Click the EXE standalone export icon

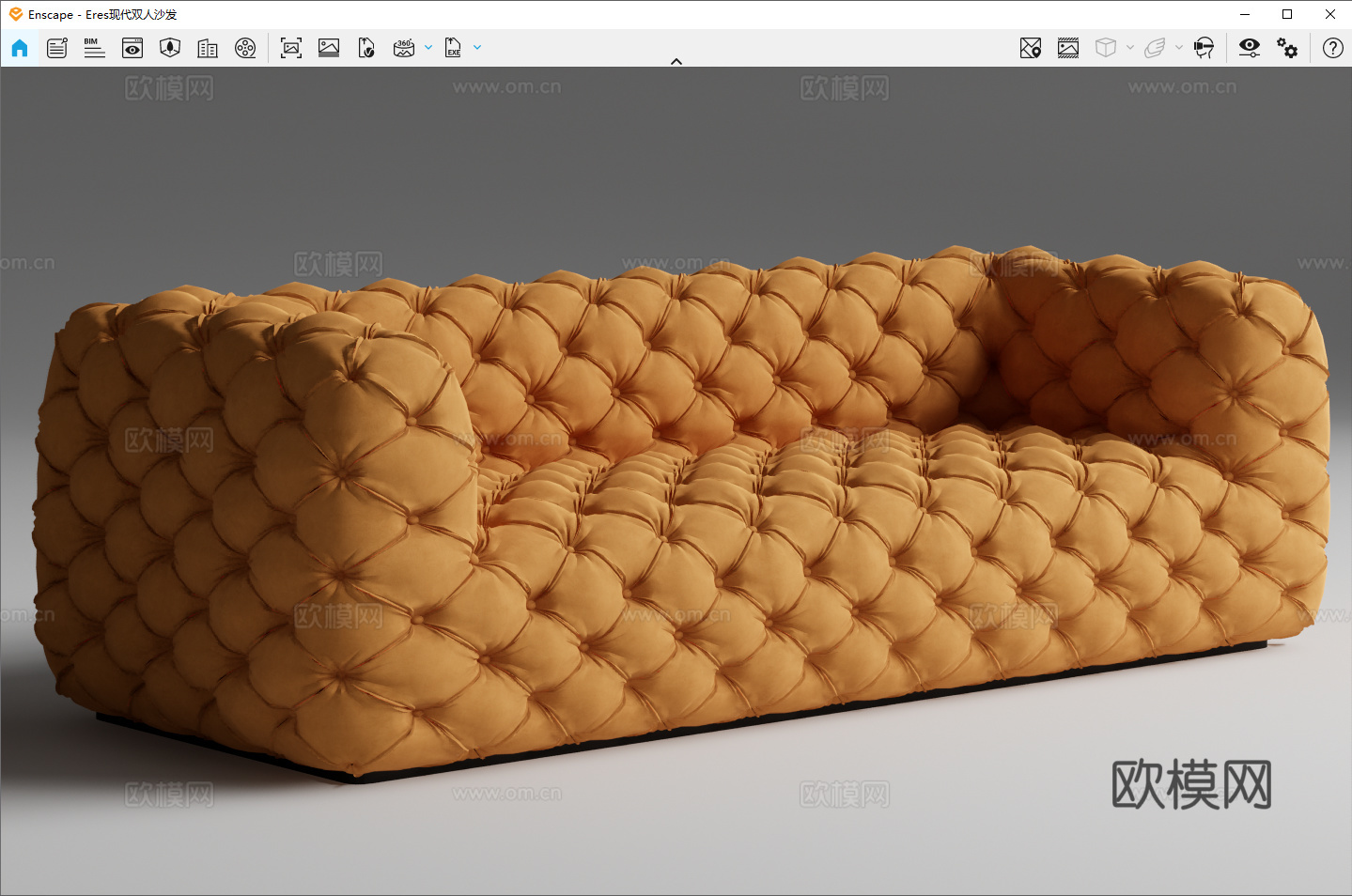point(453,48)
